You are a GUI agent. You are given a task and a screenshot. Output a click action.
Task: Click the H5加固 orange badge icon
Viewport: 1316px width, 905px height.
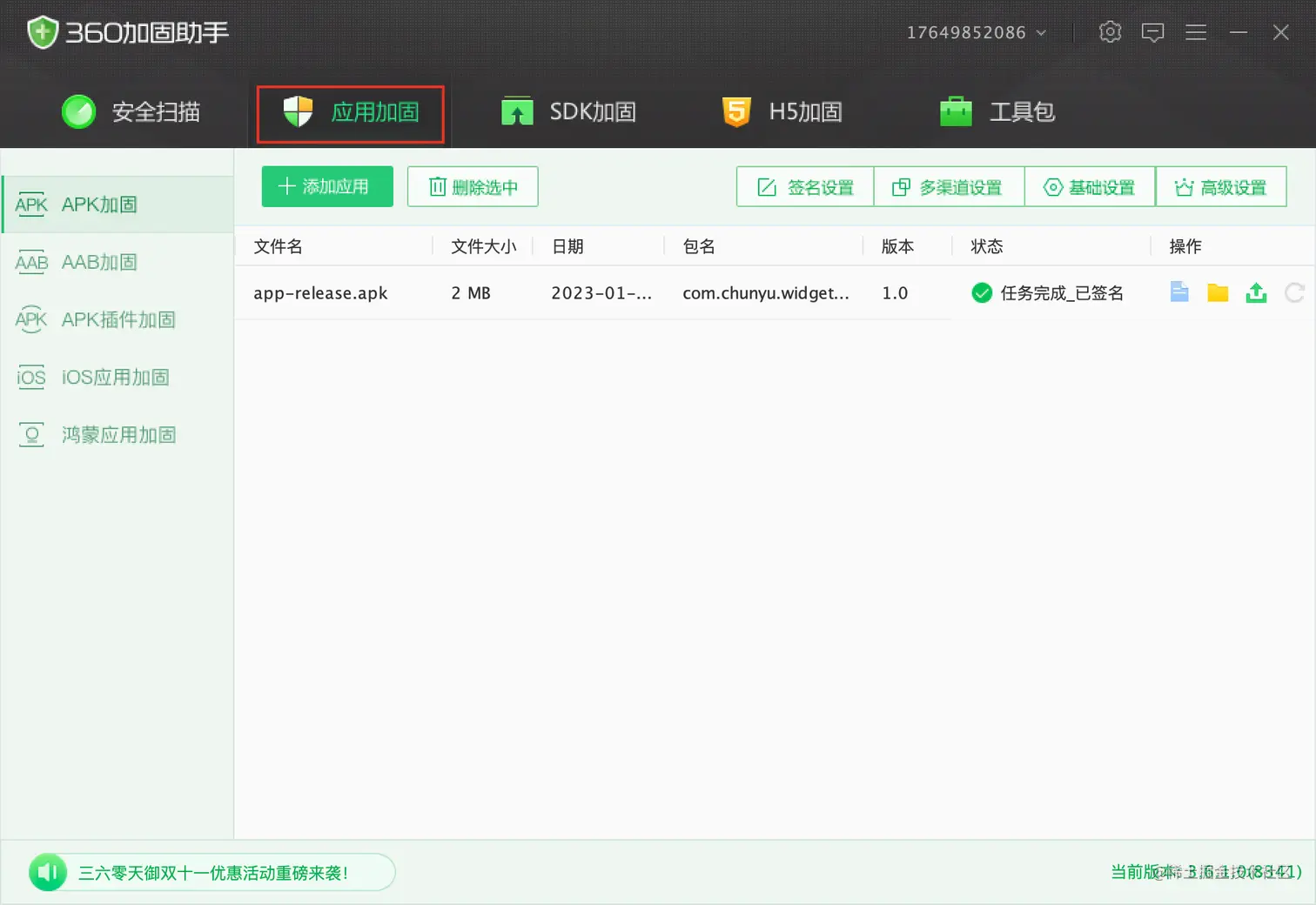[736, 111]
